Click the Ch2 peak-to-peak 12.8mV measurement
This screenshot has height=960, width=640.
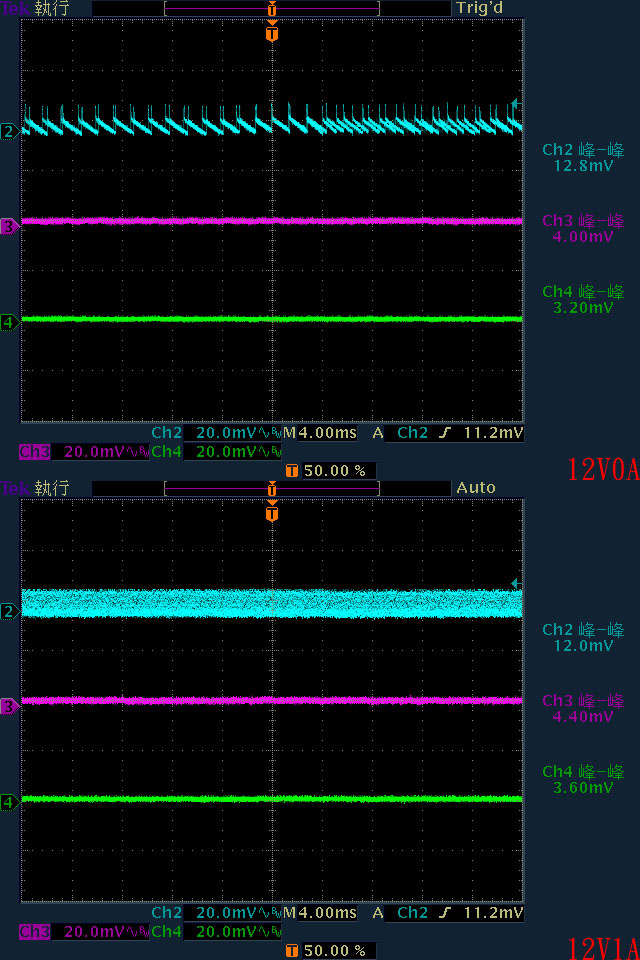(x=583, y=158)
